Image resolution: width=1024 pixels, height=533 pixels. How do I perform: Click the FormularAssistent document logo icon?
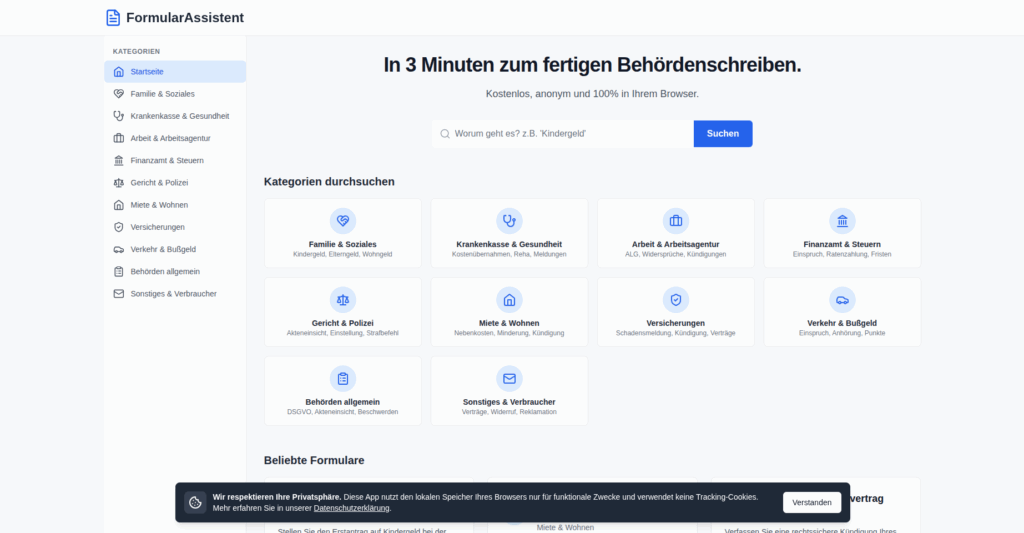pos(113,17)
